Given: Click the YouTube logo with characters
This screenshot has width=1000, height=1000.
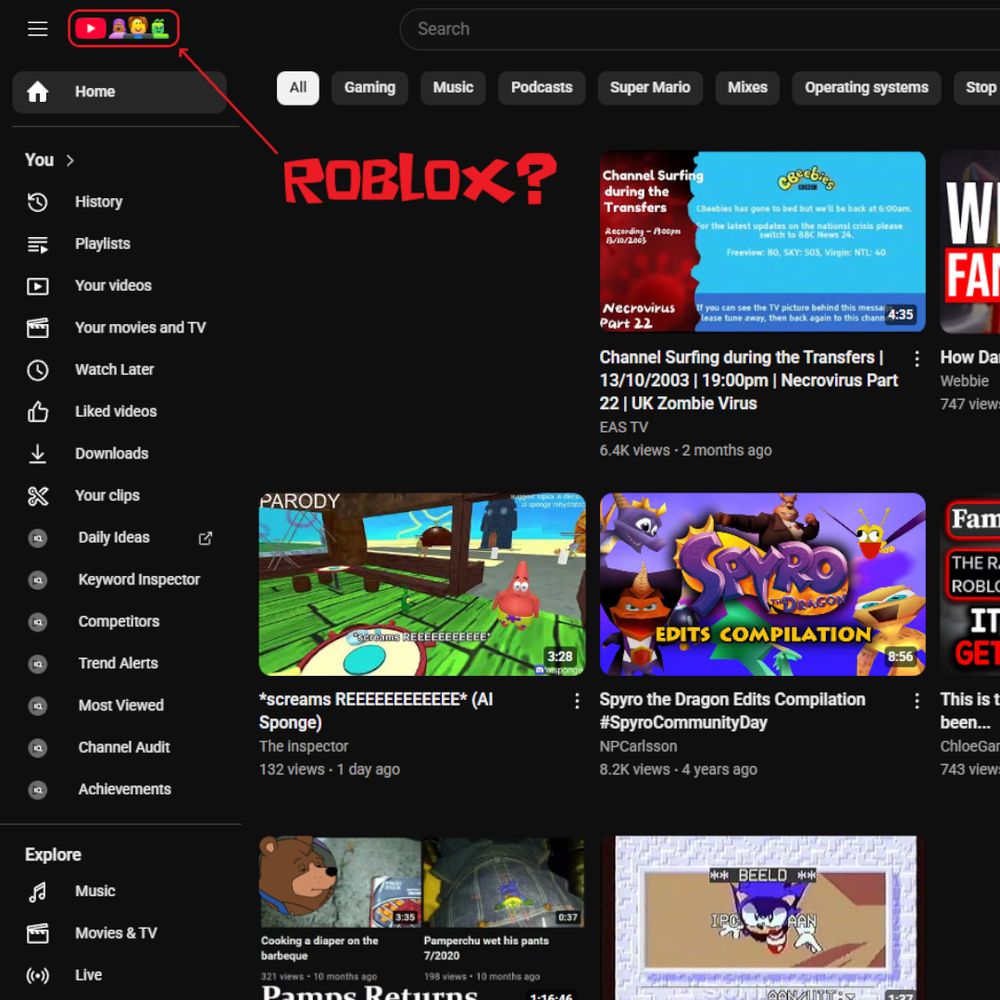Looking at the screenshot, I should pos(123,28).
